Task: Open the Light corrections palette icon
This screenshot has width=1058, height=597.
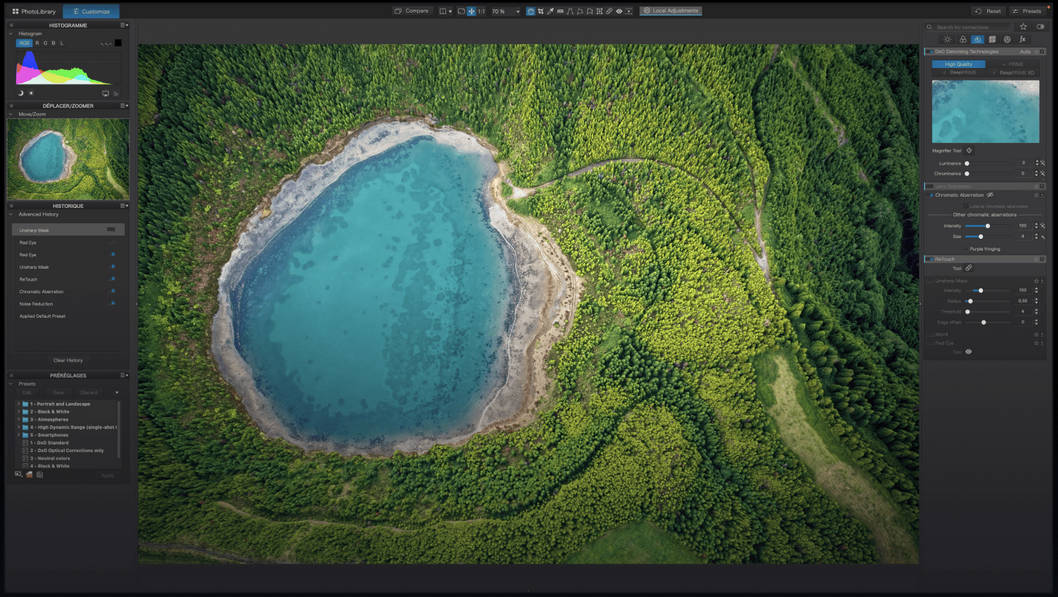Action: coord(948,39)
